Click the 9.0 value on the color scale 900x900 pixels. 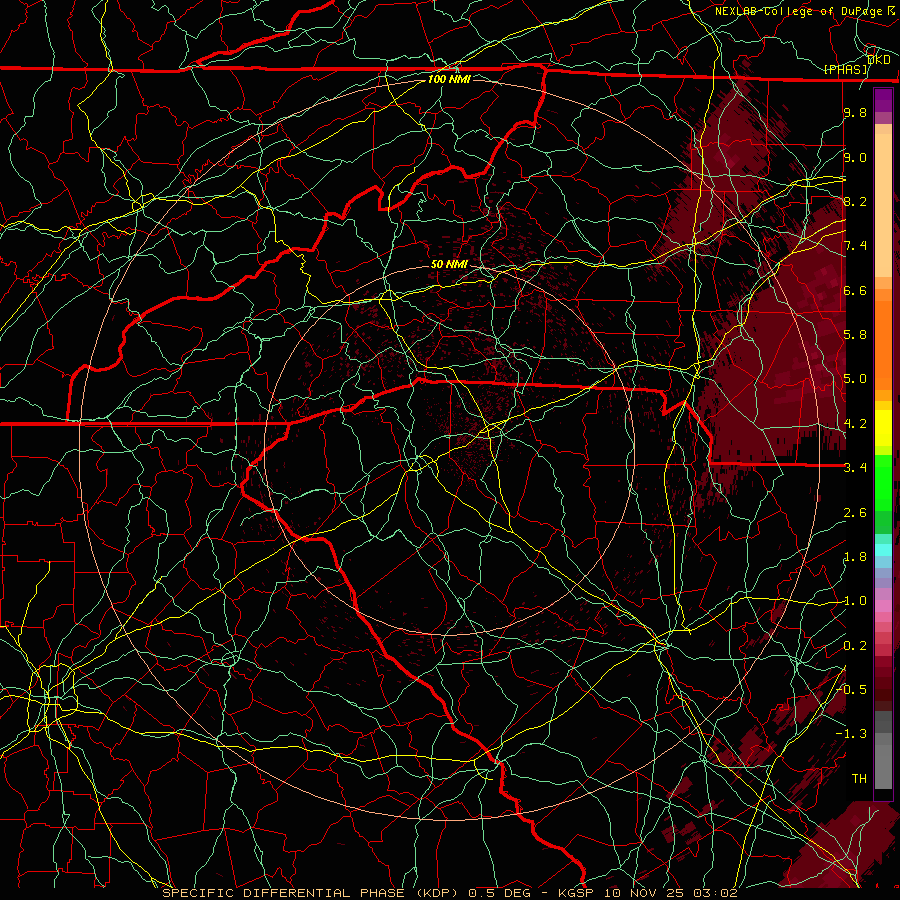coord(855,157)
